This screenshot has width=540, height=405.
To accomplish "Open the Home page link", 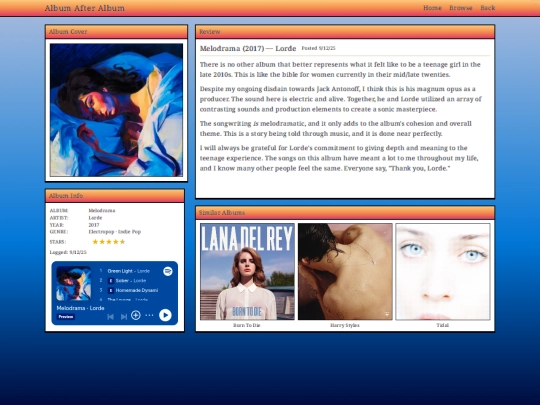I will pyautogui.click(x=432, y=8).
